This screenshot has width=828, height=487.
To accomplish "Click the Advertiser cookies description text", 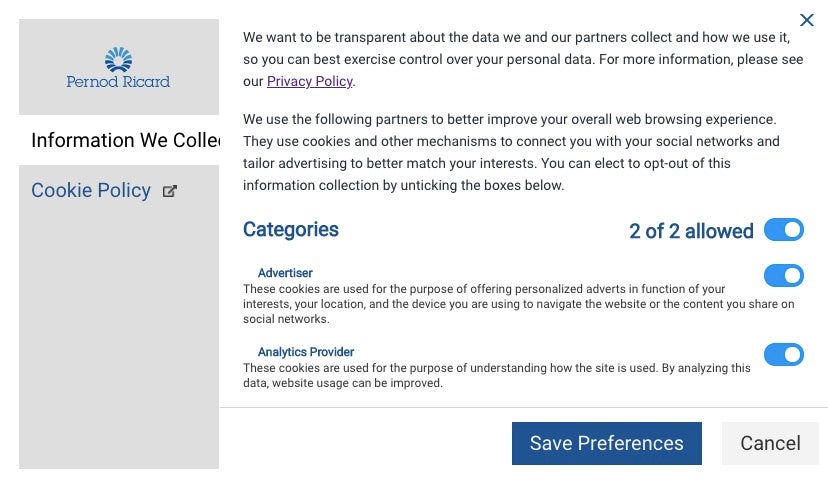I will tap(519, 304).
